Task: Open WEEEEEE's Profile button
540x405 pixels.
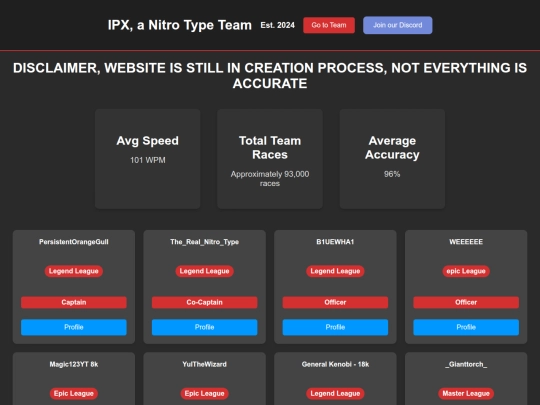Action: tap(466, 327)
